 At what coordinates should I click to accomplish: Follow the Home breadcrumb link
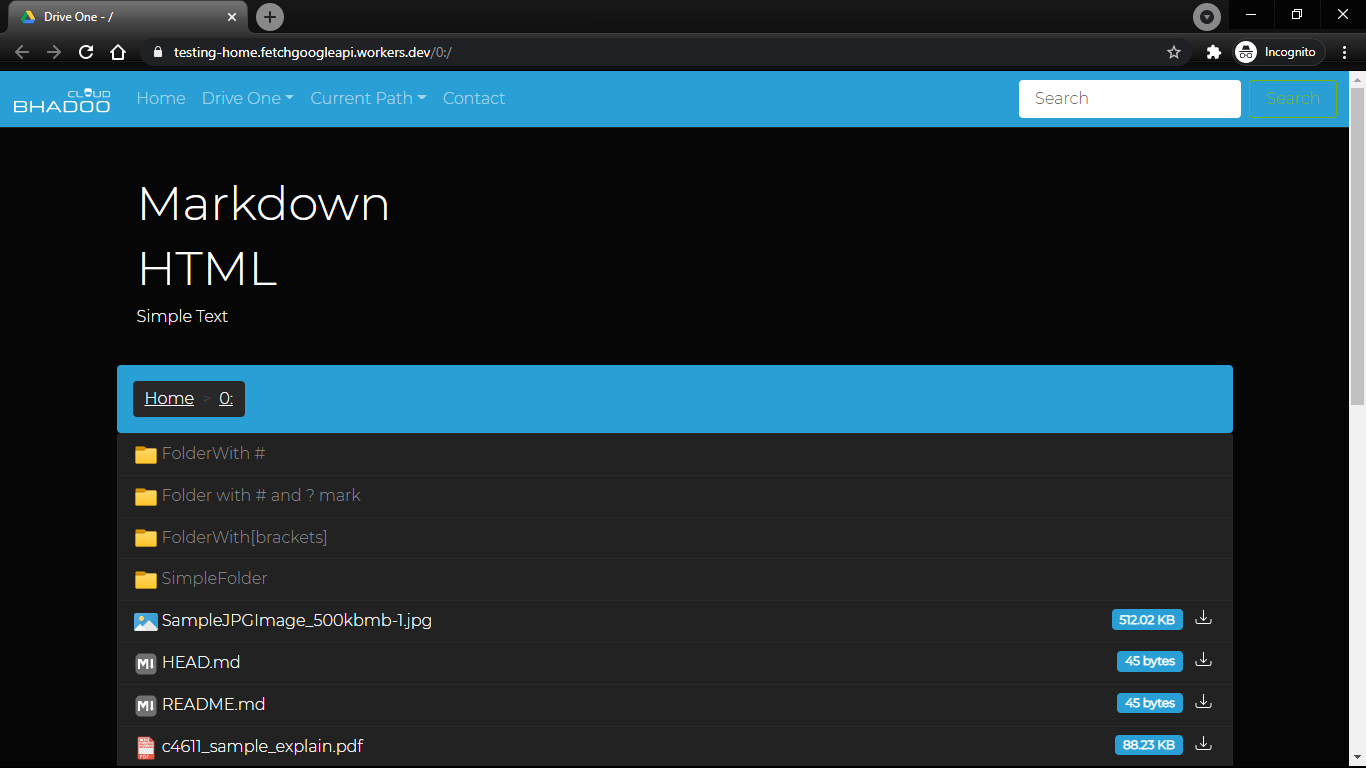(x=169, y=398)
